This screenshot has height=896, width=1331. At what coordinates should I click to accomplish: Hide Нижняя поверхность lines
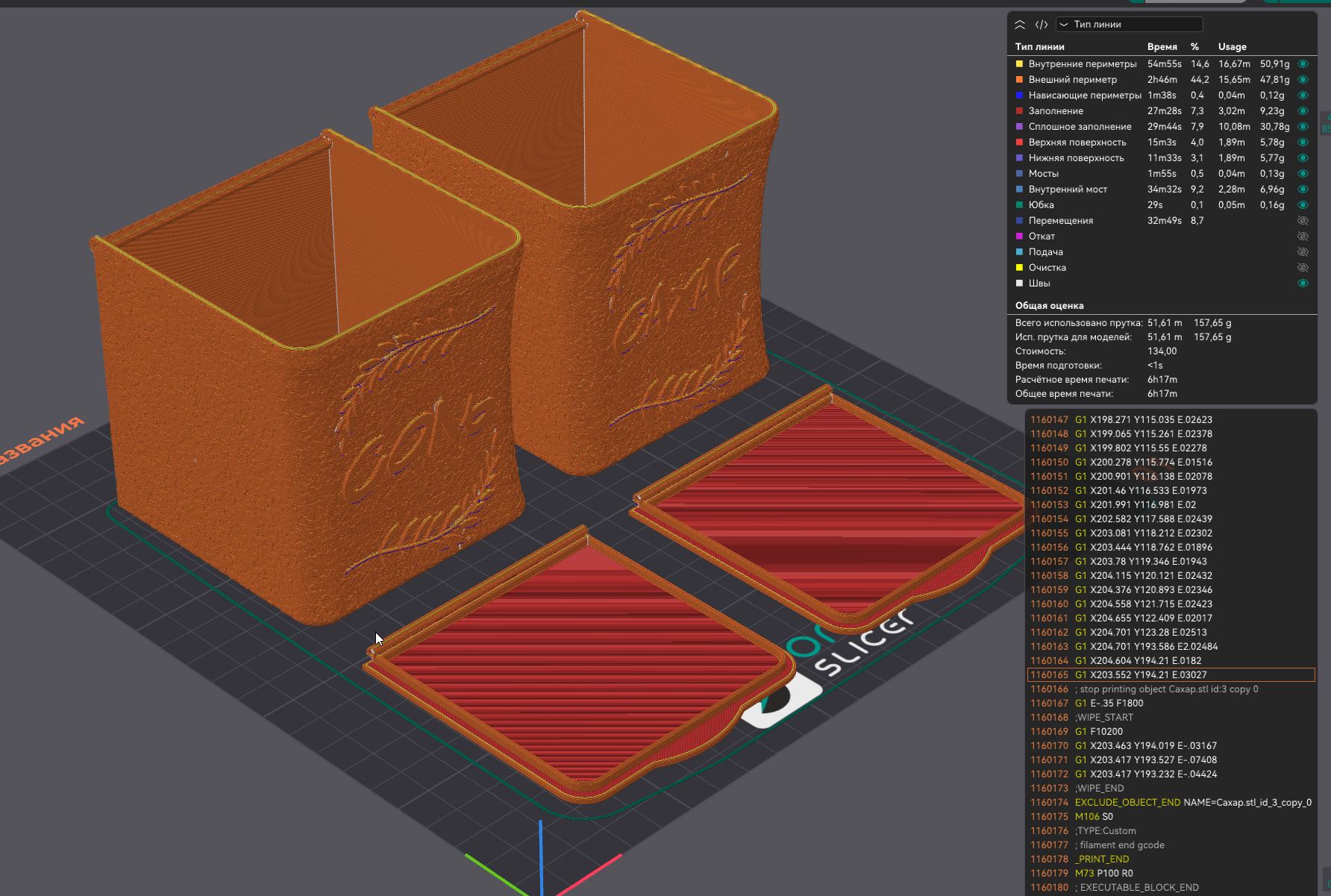pos(1303,158)
